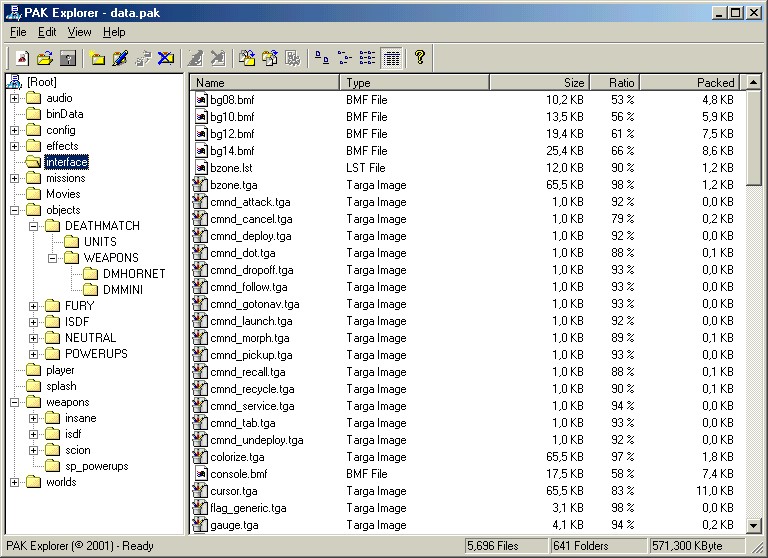Click the '5,696 Files' status bar entry
768x558 pixels.
point(506,545)
